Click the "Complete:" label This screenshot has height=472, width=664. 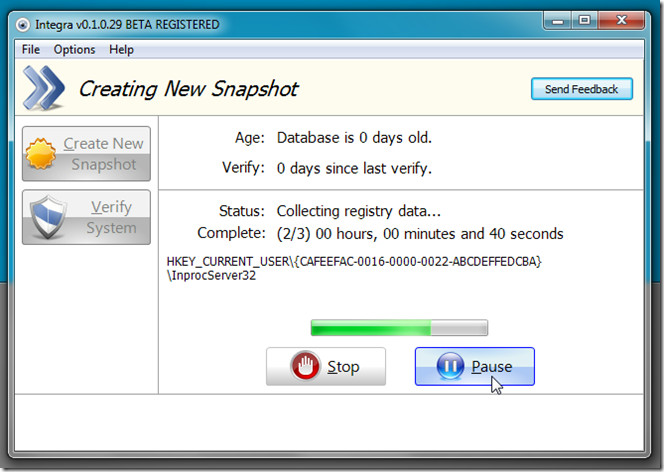(x=231, y=233)
